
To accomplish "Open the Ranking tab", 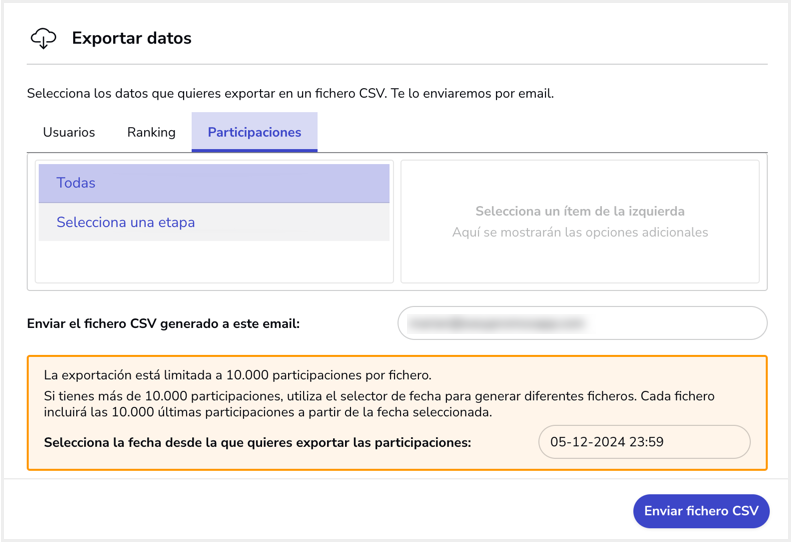I will [x=151, y=132].
